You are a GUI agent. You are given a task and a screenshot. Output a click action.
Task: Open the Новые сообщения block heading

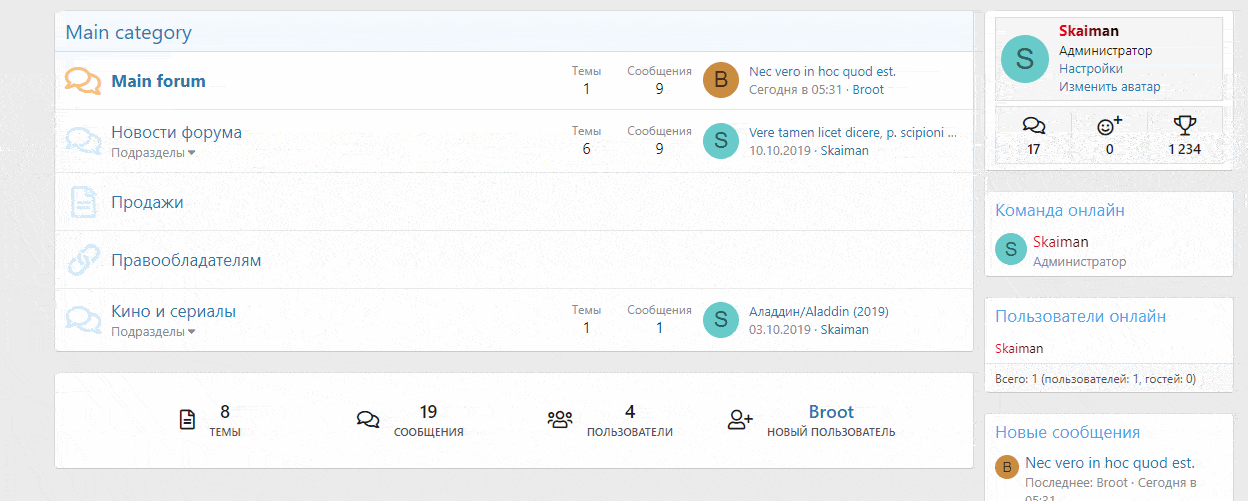1067,432
